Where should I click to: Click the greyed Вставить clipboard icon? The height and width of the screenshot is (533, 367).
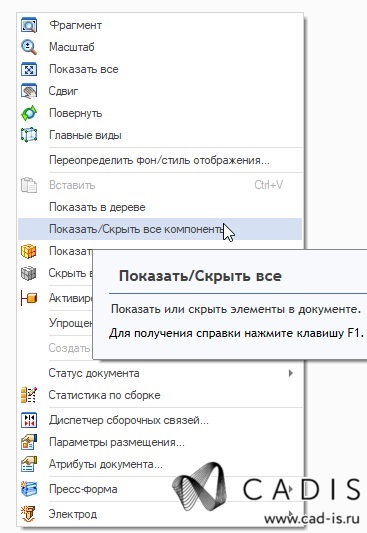(x=29, y=185)
